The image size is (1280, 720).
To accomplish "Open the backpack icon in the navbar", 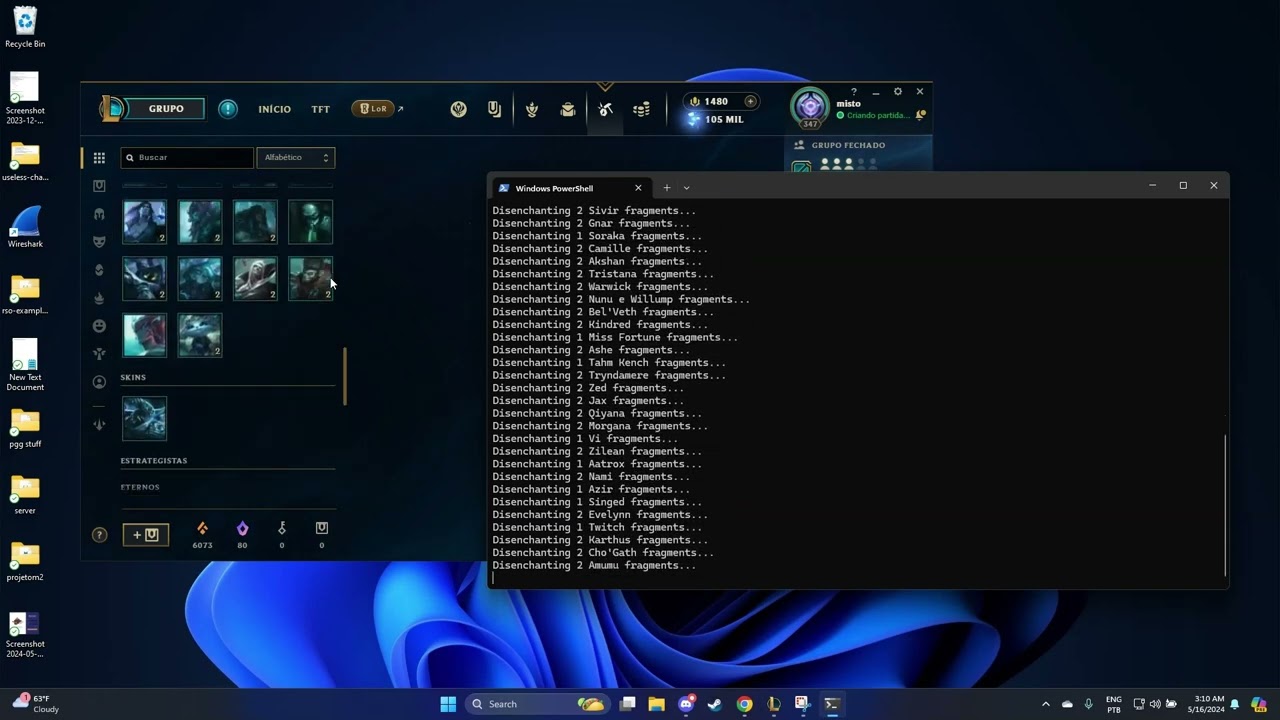I will pyautogui.click(x=568, y=109).
